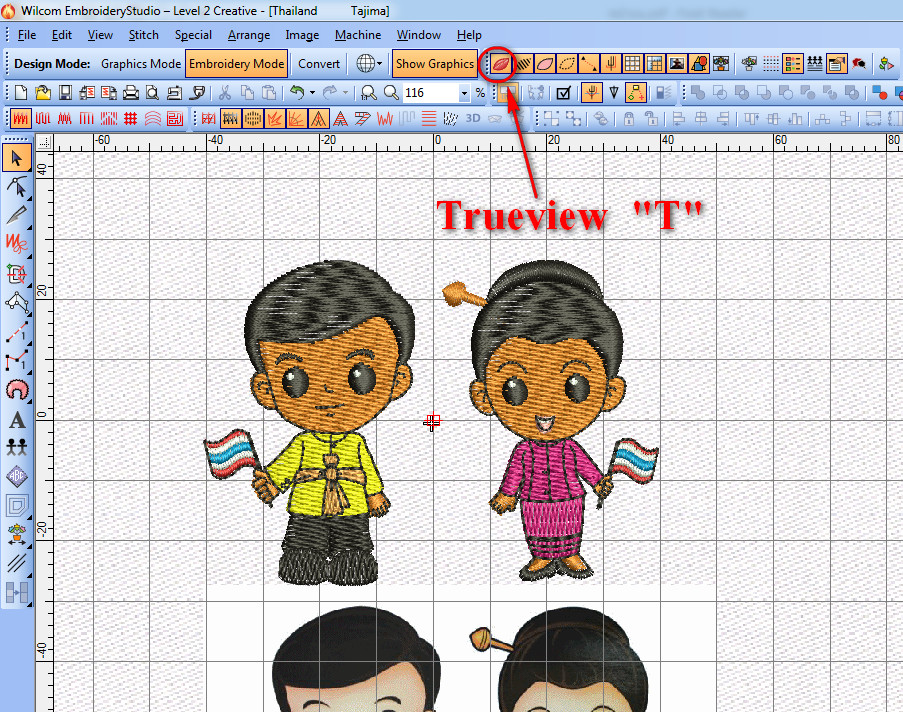
Task: Click the Options checkmark box icon
Action: [x=564, y=92]
